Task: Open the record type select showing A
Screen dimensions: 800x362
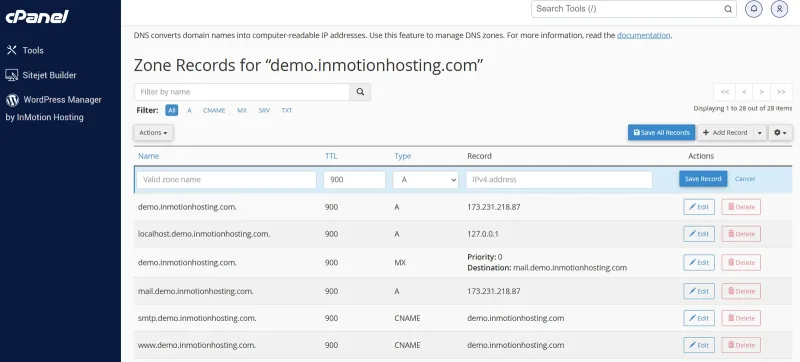Action: [x=426, y=179]
